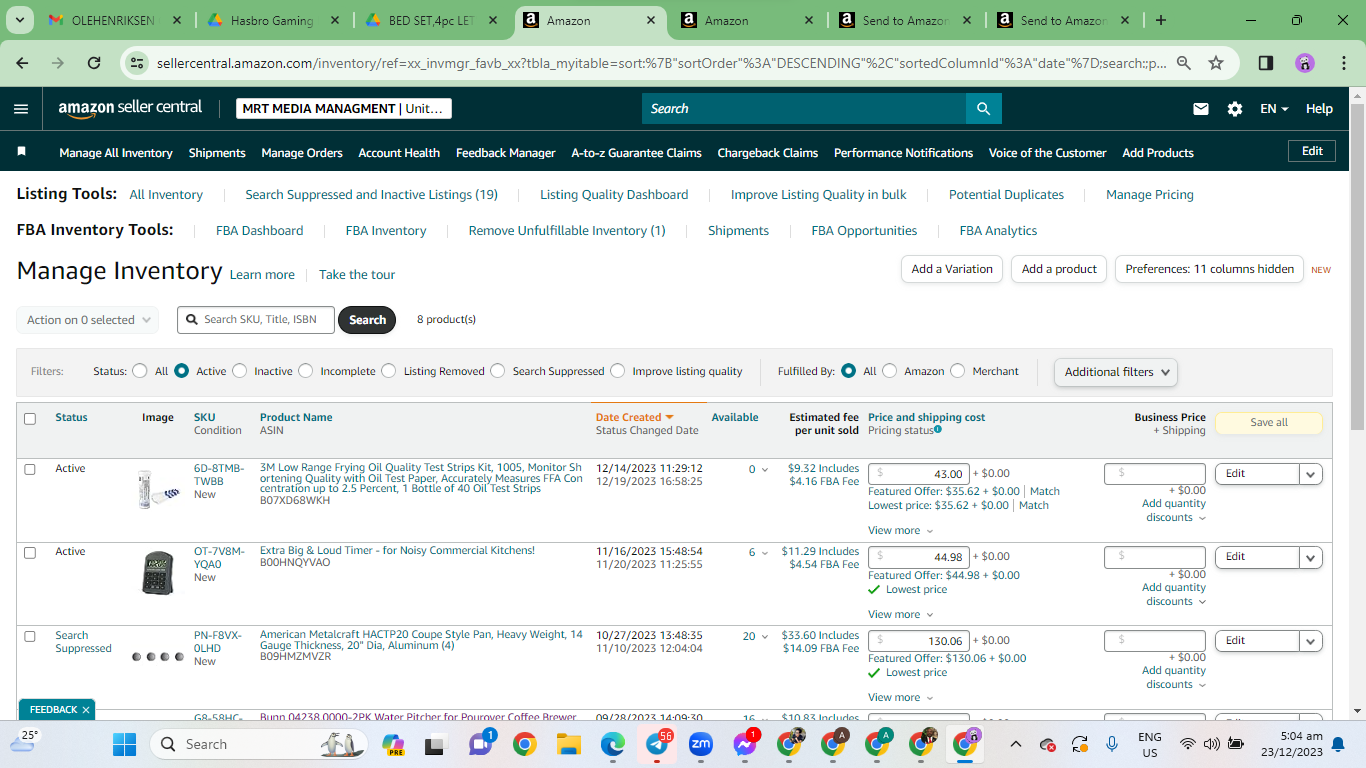The image size is (1366, 768).
Task: Select the Listing Removed status filter
Action: pos(389,371)
